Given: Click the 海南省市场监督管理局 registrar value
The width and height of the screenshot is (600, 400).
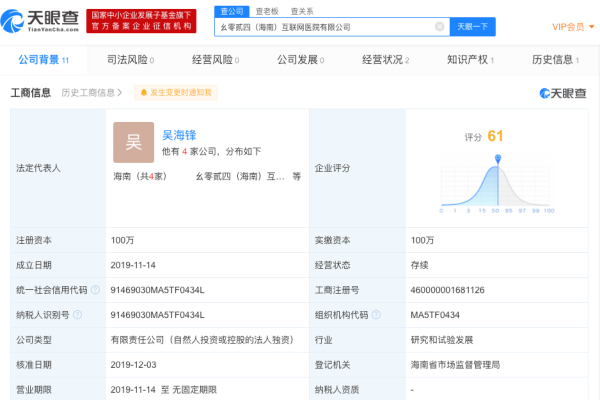Looking at the screenshot, I should point(455,365).
